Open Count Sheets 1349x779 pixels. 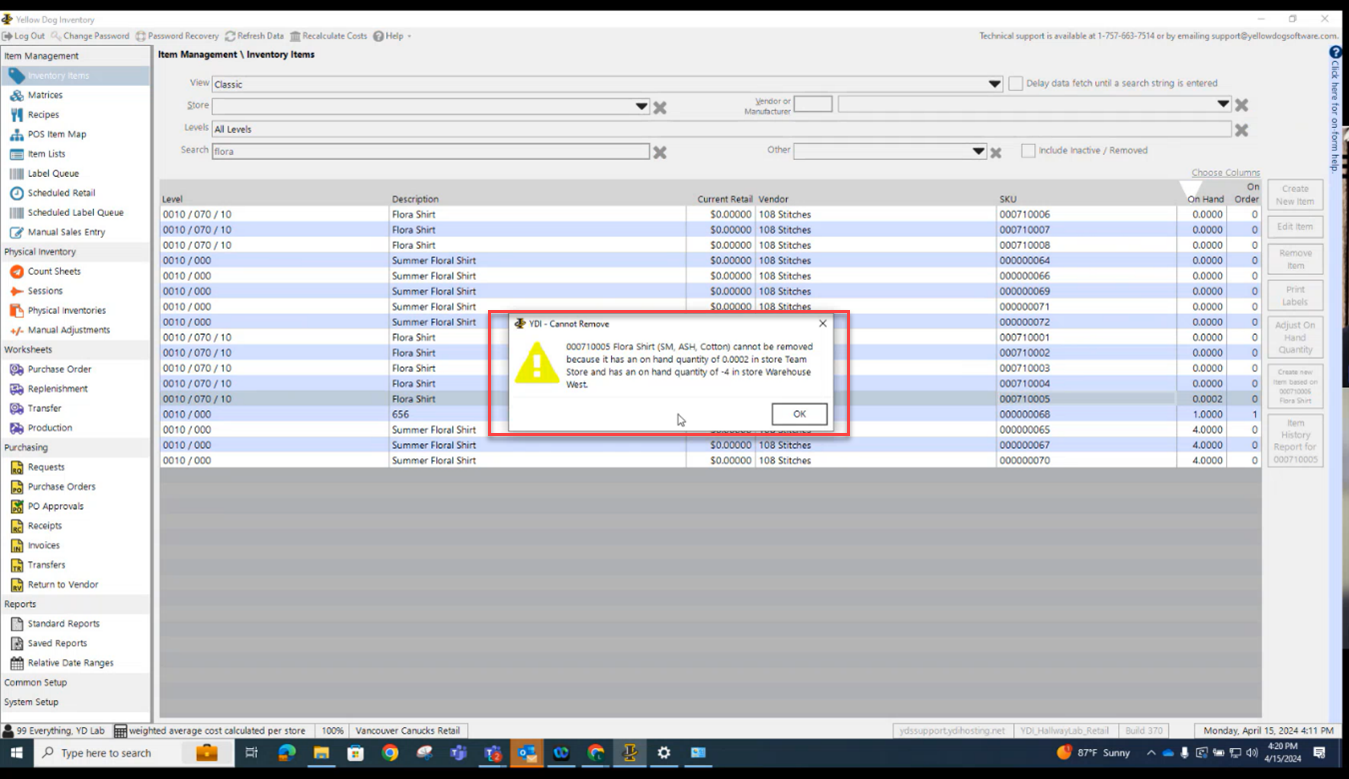tap(54, 271)
